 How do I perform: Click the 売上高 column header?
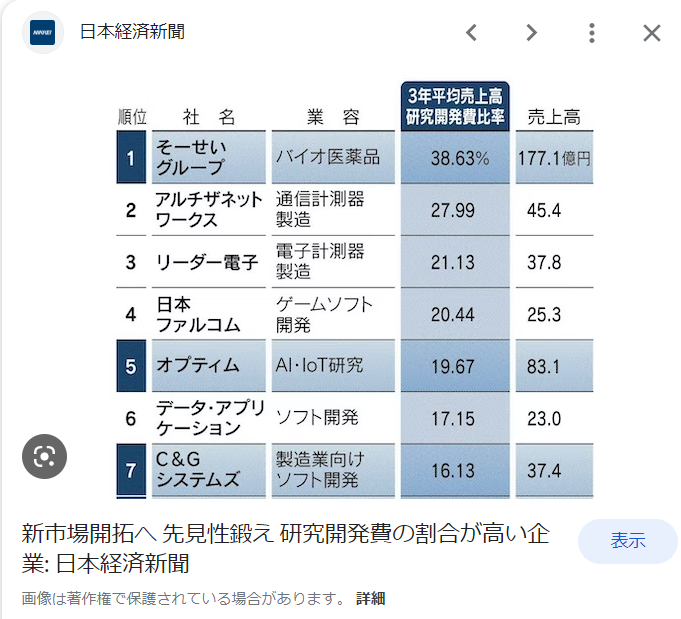pyautogui.click(x=554, y=117)
